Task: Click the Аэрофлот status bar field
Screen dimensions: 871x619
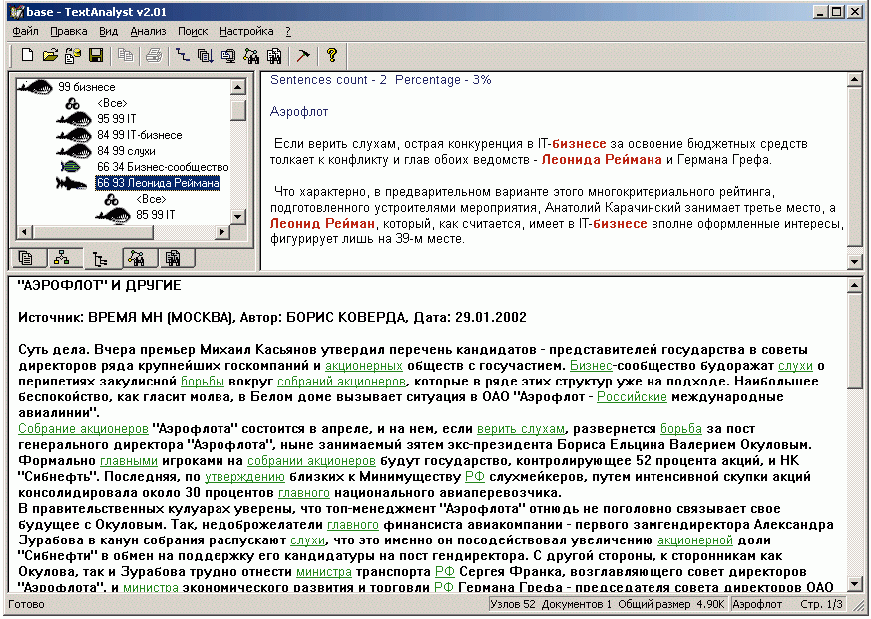Action: pos(757,604)
